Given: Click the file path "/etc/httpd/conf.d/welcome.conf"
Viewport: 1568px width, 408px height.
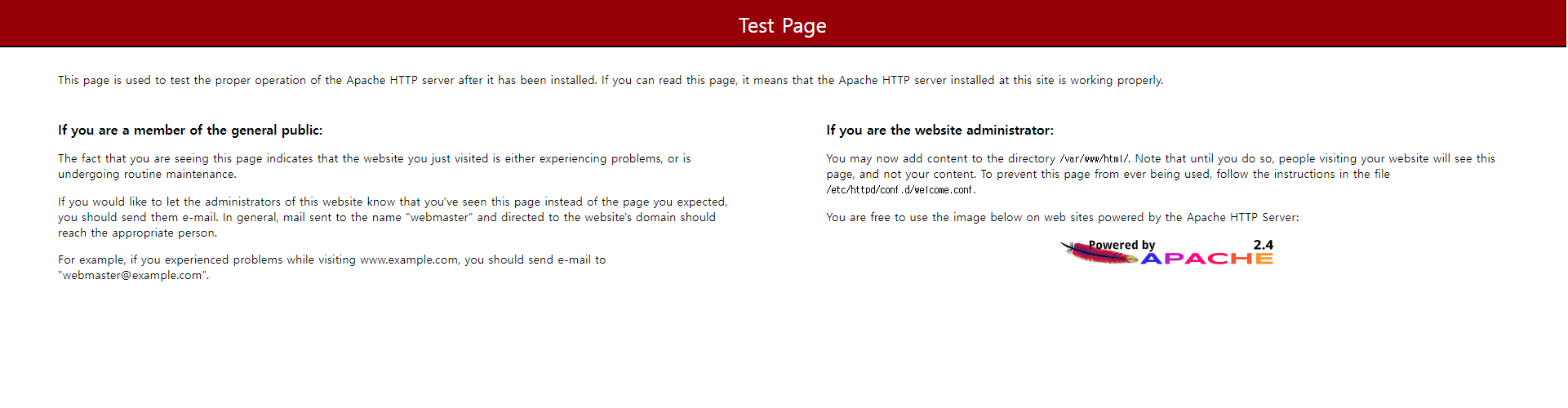Looking at the screenshot, I should (x=900, y=190).
